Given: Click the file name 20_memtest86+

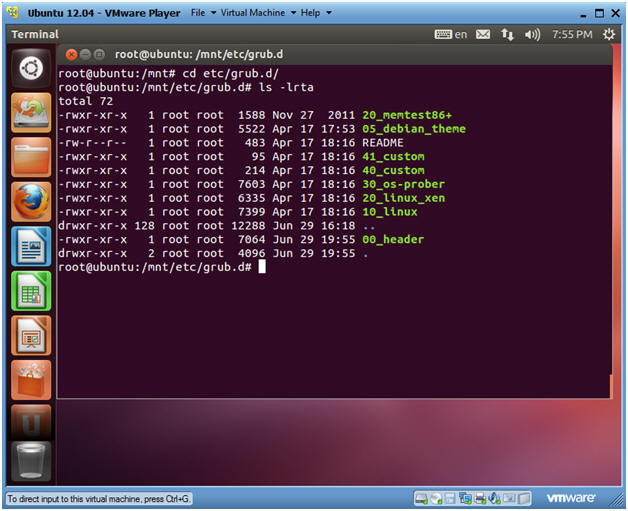Looking at the screenshot, I should pyautogui.click(x=407, y=115).
